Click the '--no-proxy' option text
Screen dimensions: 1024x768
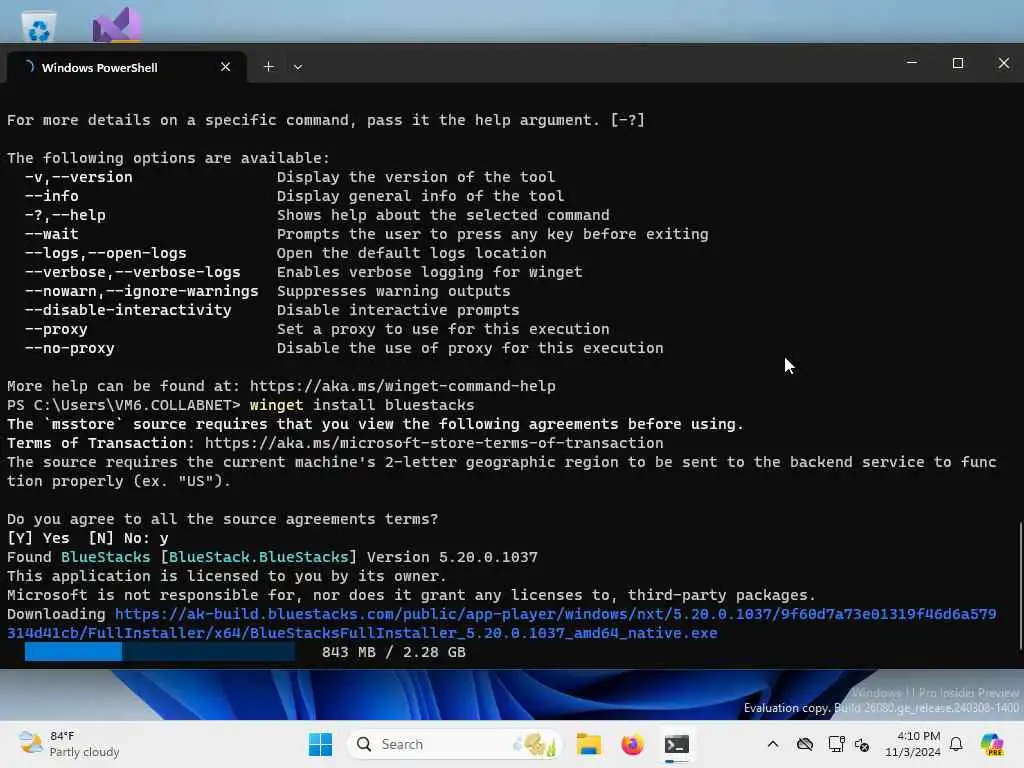click(70, 348)
